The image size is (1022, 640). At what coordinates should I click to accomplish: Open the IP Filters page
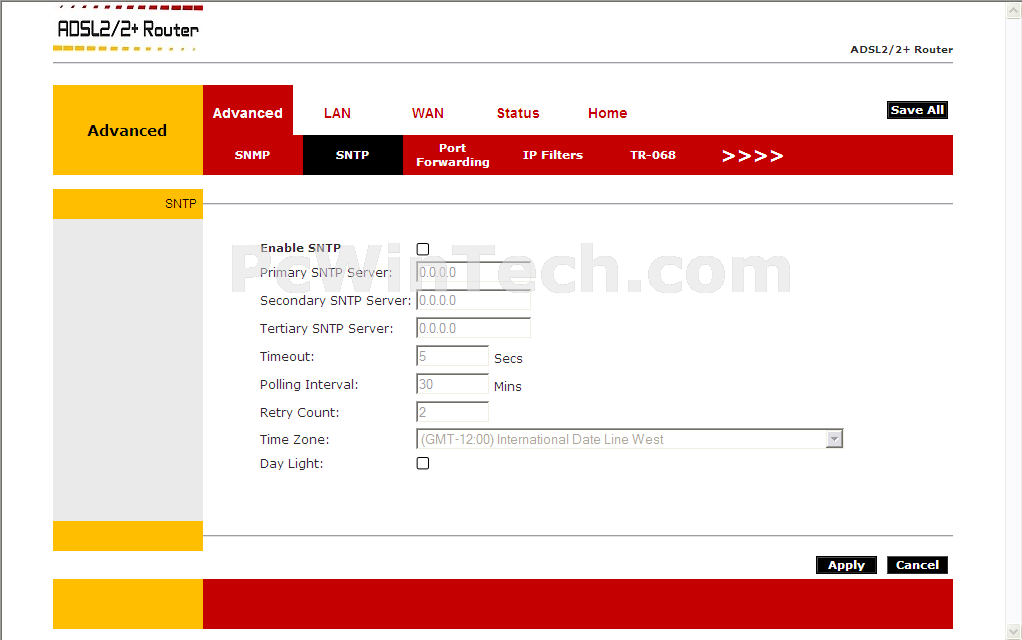click(x=553, y=155)
